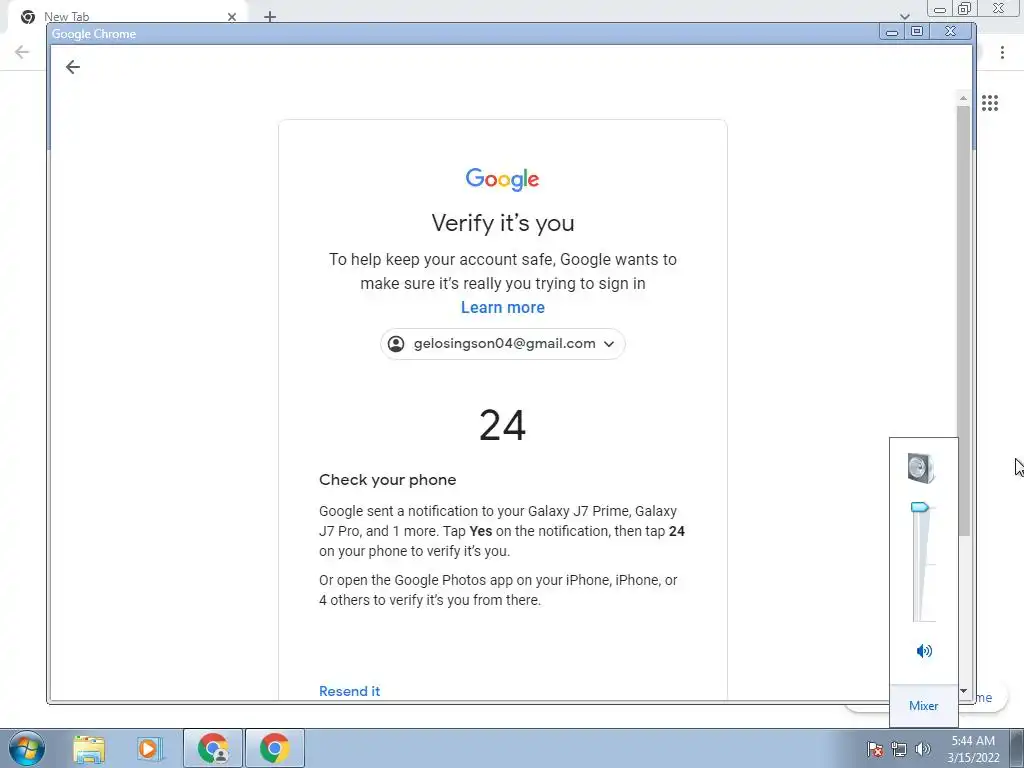Switch to the second Chrome taskbar icon

pyautogui.click(x=275, y=748)
